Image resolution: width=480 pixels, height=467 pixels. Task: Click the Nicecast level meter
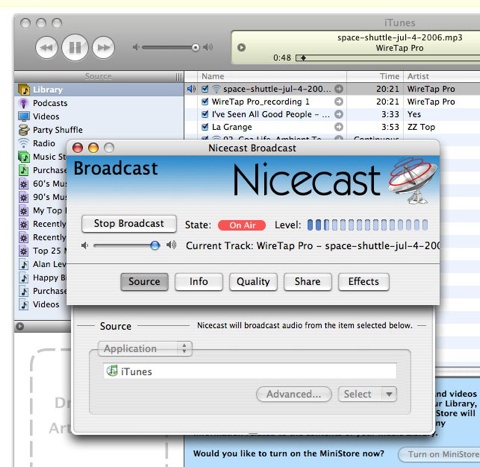pos(367,225)
